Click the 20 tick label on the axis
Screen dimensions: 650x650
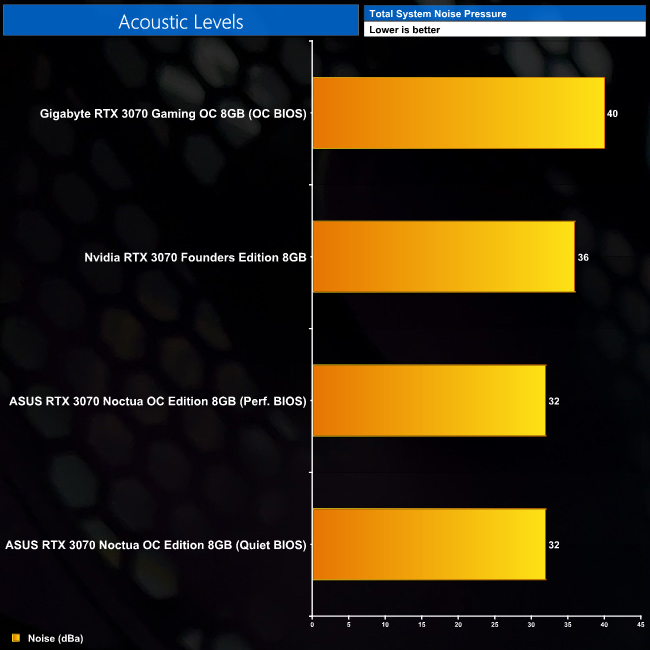coord(458,625)
